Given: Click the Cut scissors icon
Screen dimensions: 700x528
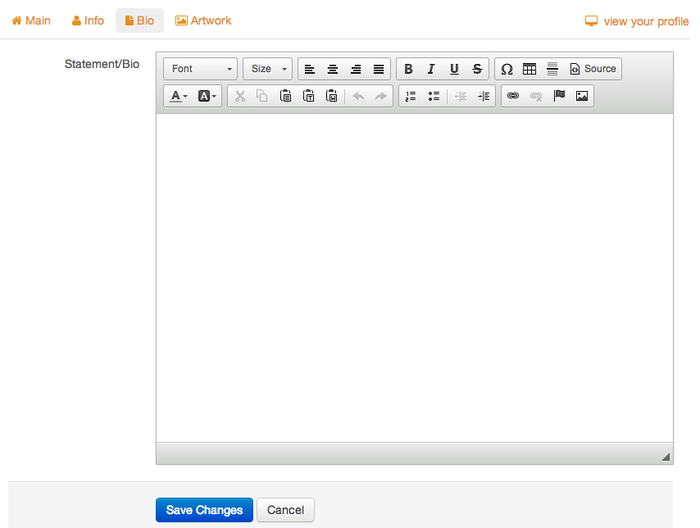Looking at the screenshot, I should click(240, 96).
